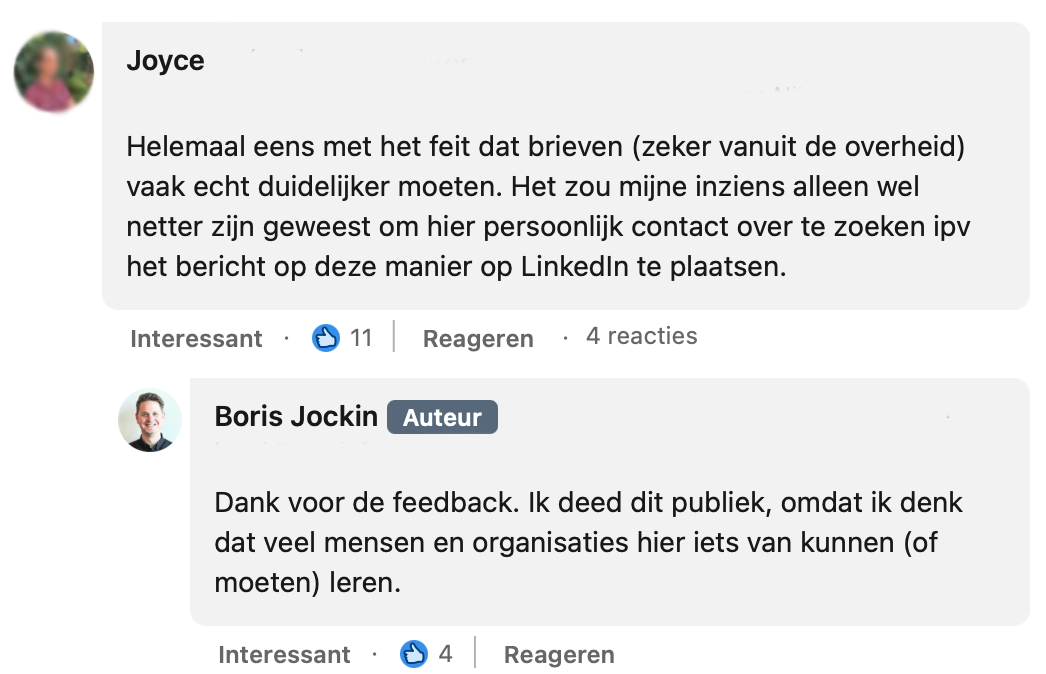
Task: Click the Auteur badge
Action: pyautogui.click(x=442, y=418)
